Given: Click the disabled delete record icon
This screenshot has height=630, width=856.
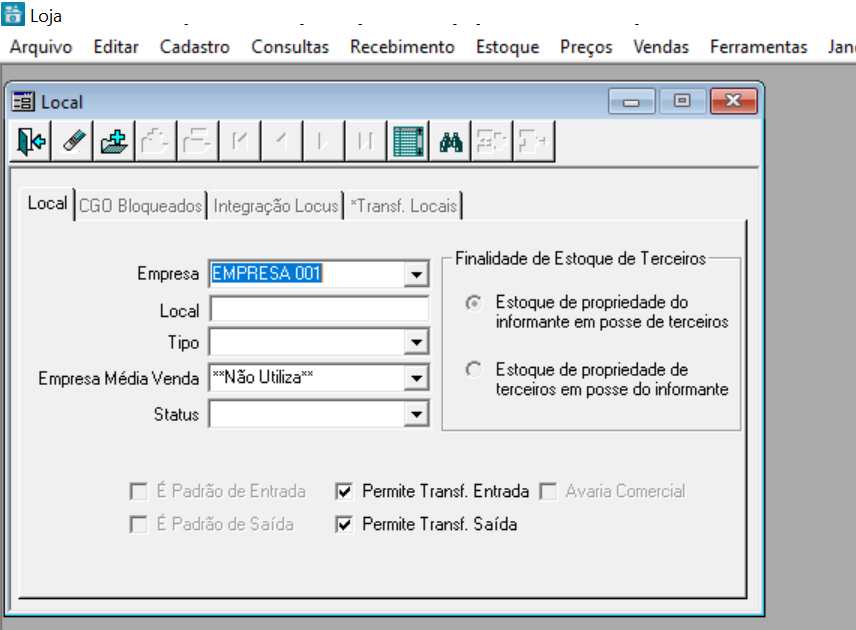Looking at the screenshot, I should (198, 141).
